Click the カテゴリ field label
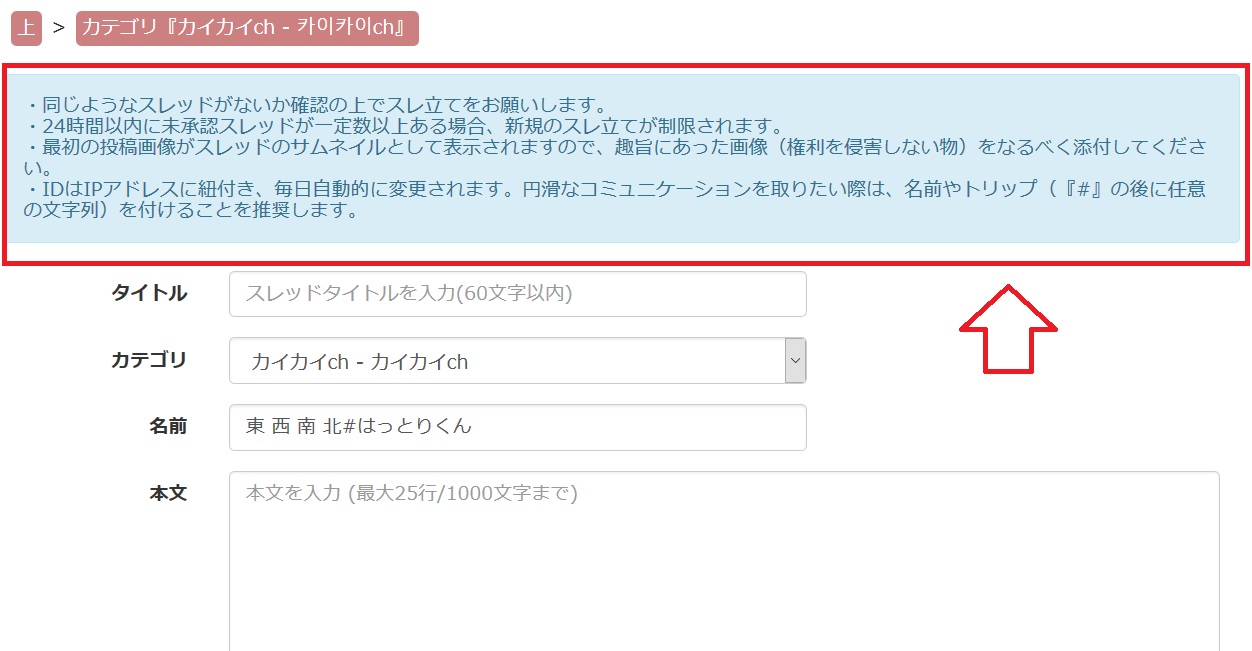Screen dimensions: 1252x651 (x=148, y=360)
